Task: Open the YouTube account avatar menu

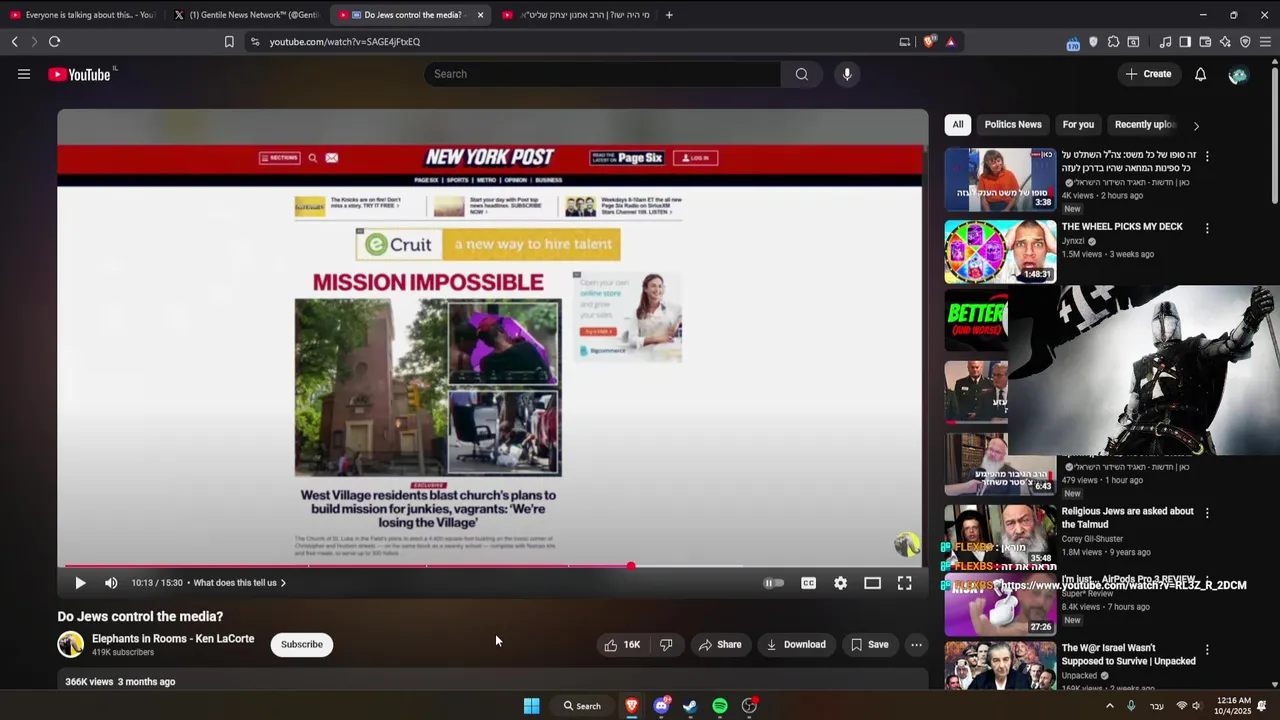Action: pos(1238,75)
